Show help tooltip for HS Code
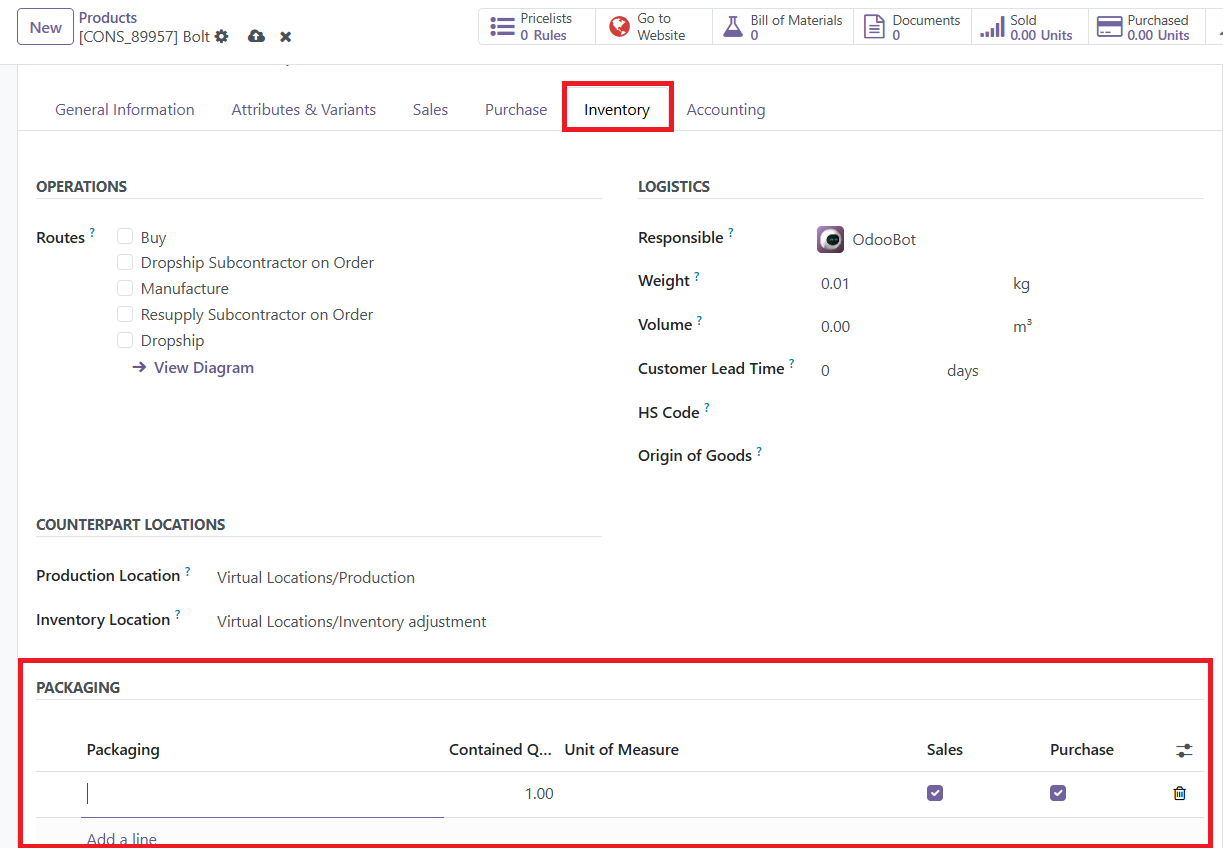 tap(707, 407)
